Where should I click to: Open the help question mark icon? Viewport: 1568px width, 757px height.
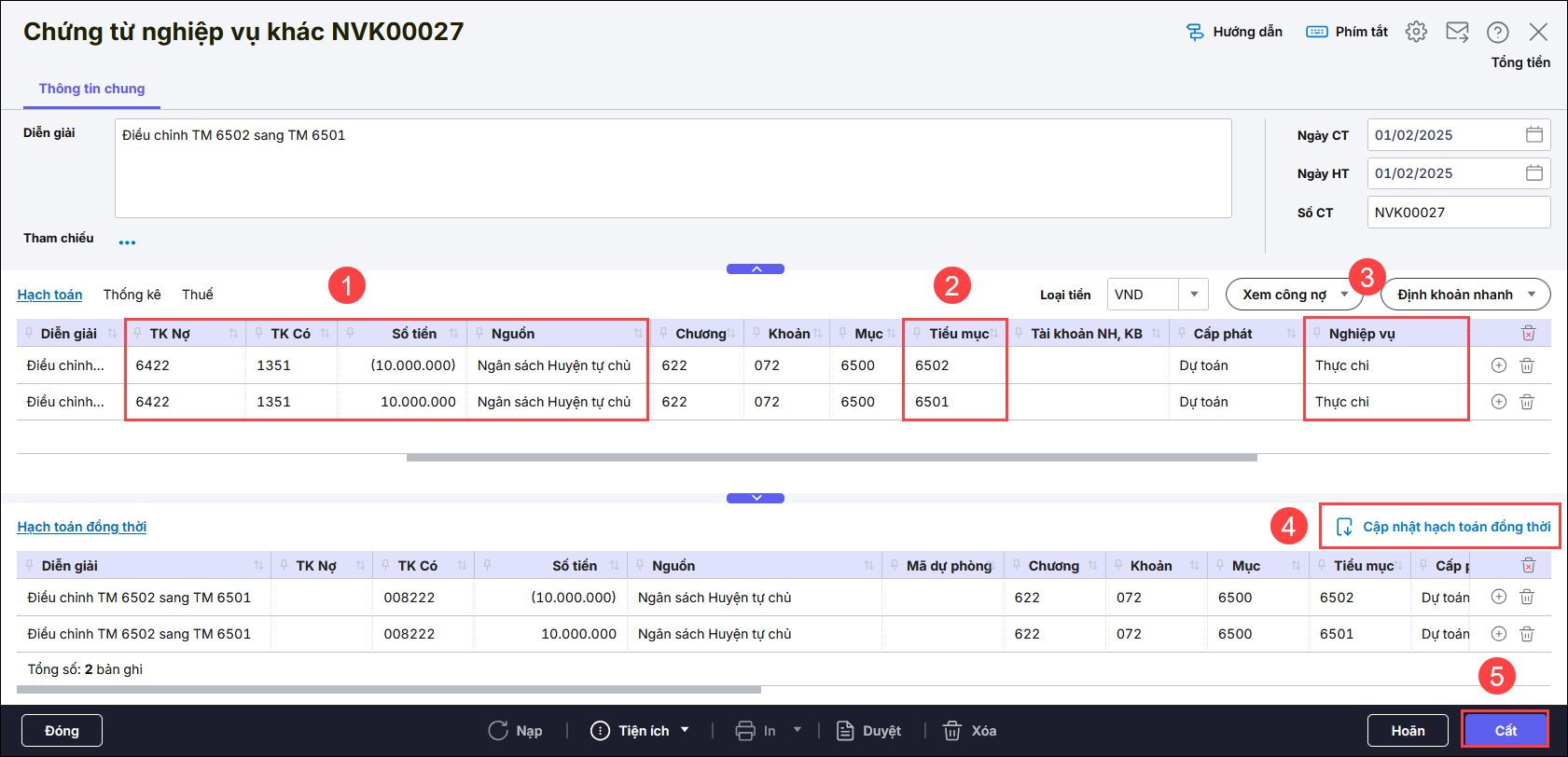1497,32
